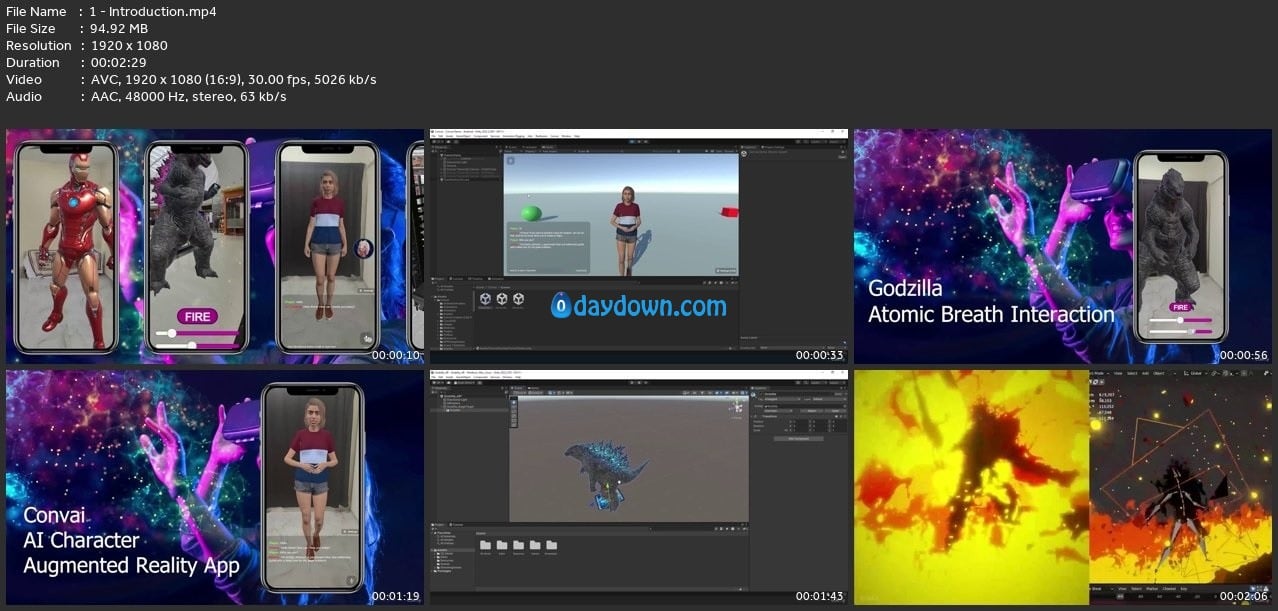The width and height of the screenshot is (1278, 611).
Task: Open the first folder icon in Godzilla project assets
Action: (485, 545)
